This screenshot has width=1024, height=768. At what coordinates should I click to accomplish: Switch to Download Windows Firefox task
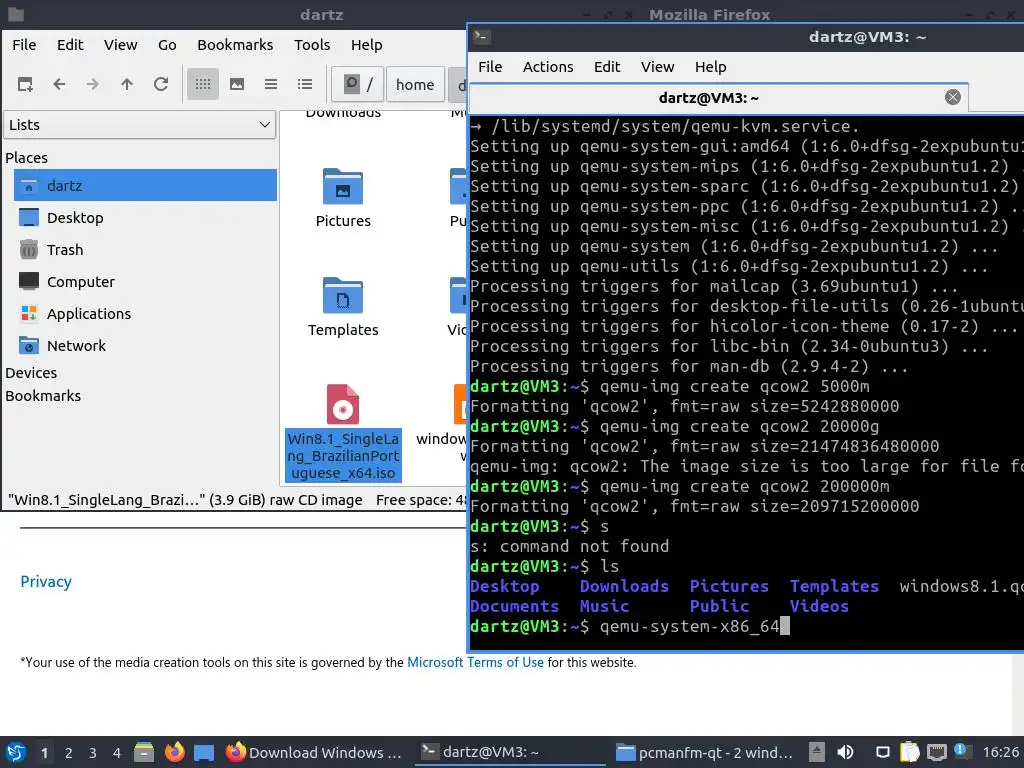click(x=314, y=752)
